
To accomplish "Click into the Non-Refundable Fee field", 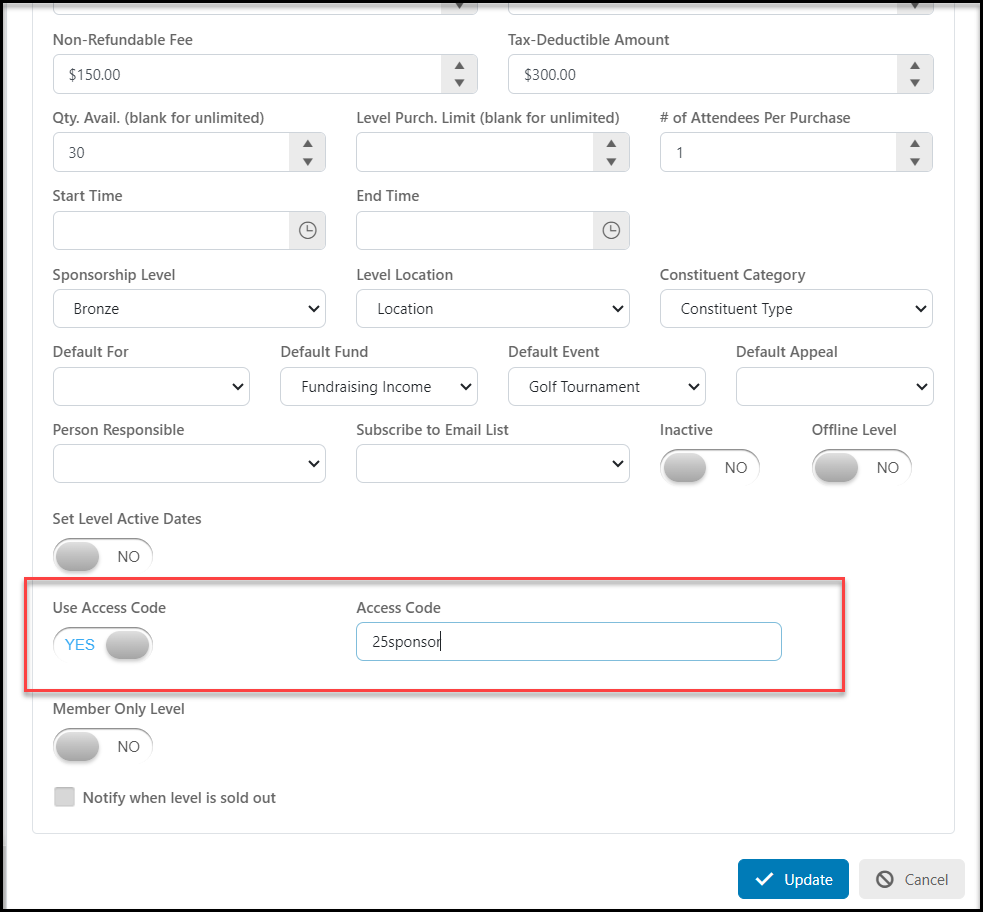I will click(248, 74).
